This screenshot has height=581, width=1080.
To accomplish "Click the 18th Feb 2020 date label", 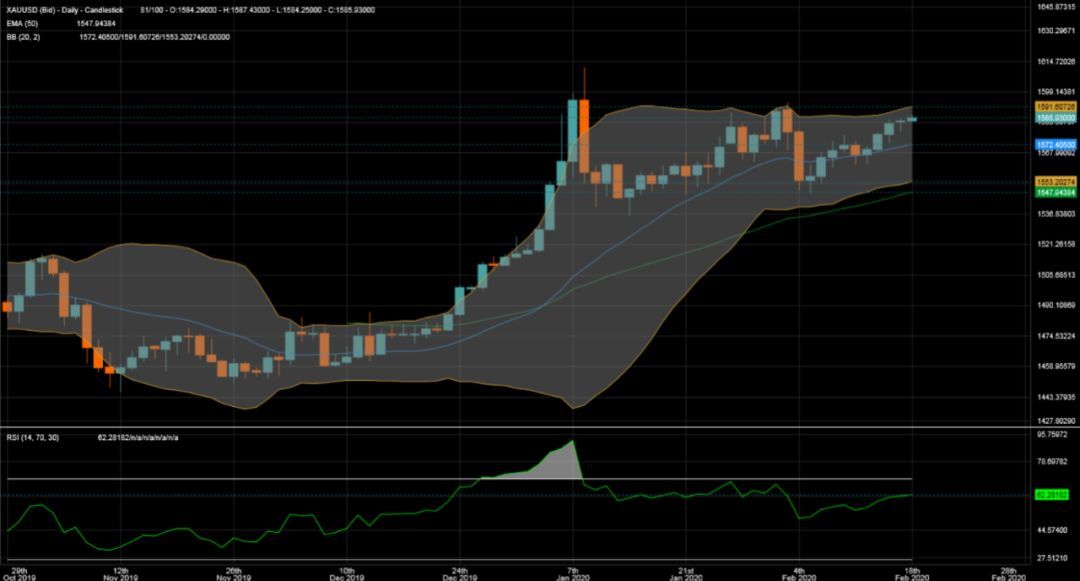I will click(912, 574).
